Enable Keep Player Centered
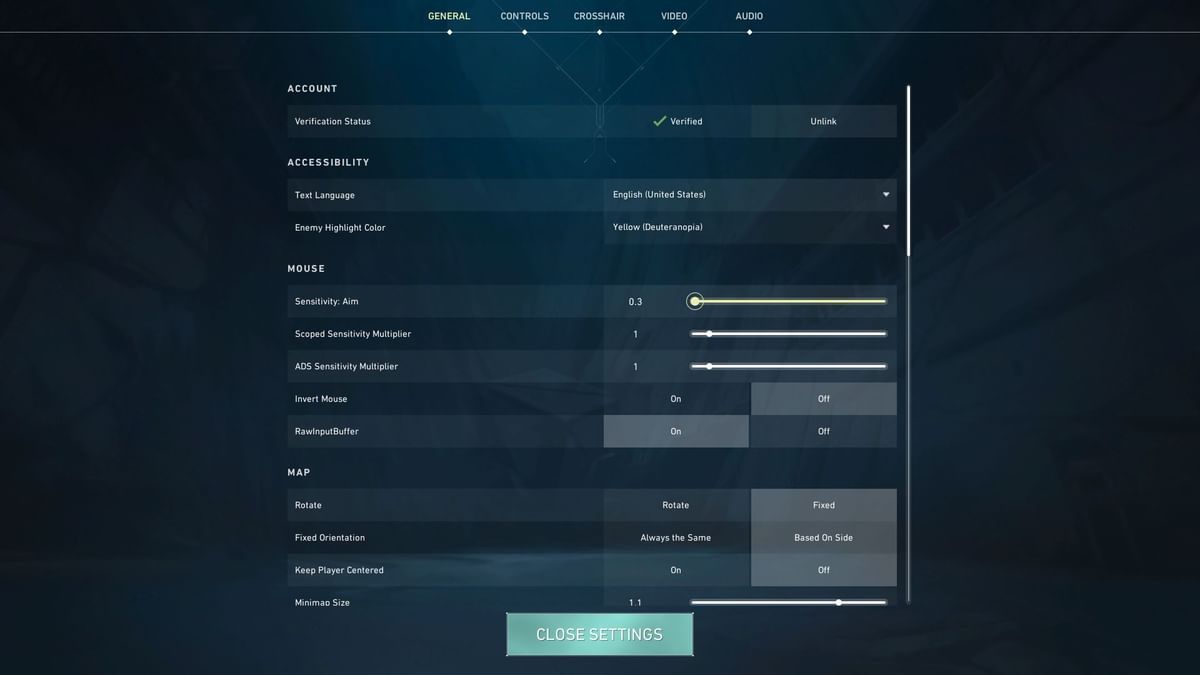This screenshot has height=675, width=1200. (x=676, y=570)
